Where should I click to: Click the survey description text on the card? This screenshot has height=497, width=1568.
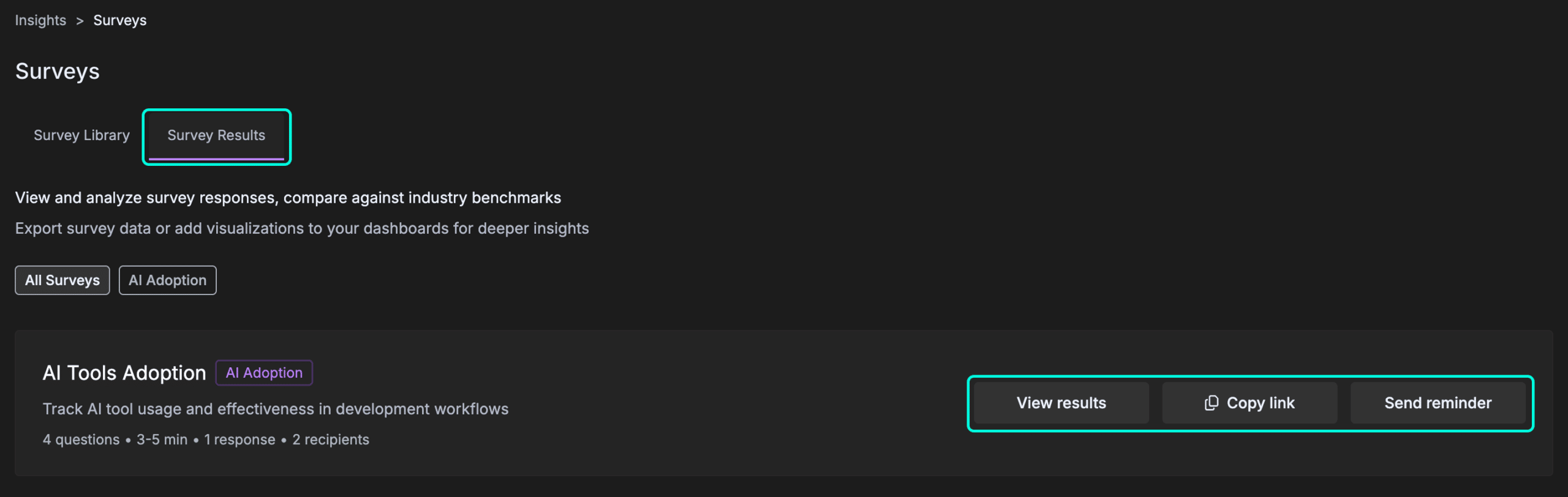point(275,409)
